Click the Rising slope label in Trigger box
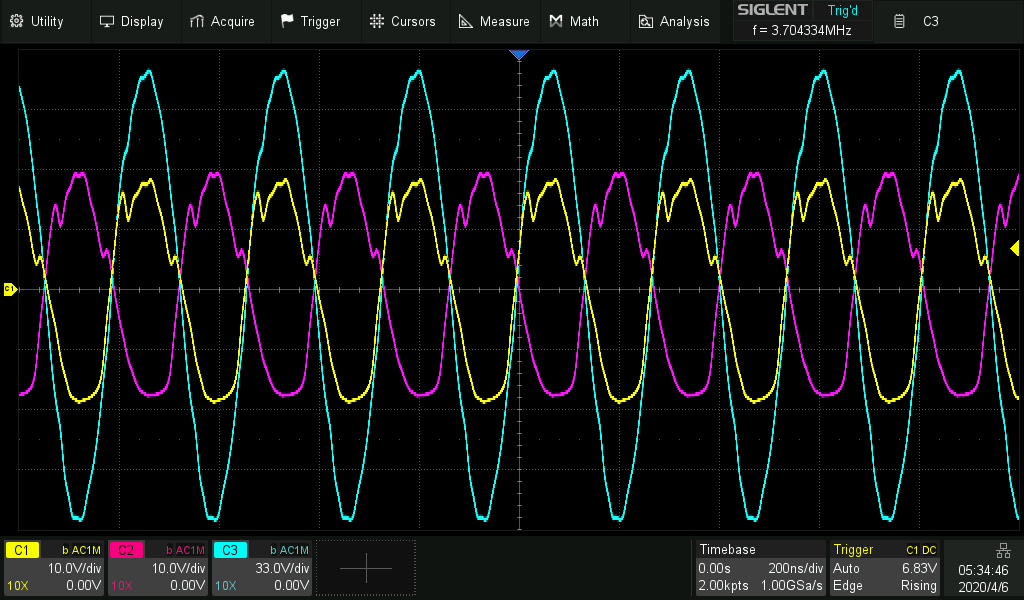The height and width of the screenshot is (600, 1024). point(919,586)
